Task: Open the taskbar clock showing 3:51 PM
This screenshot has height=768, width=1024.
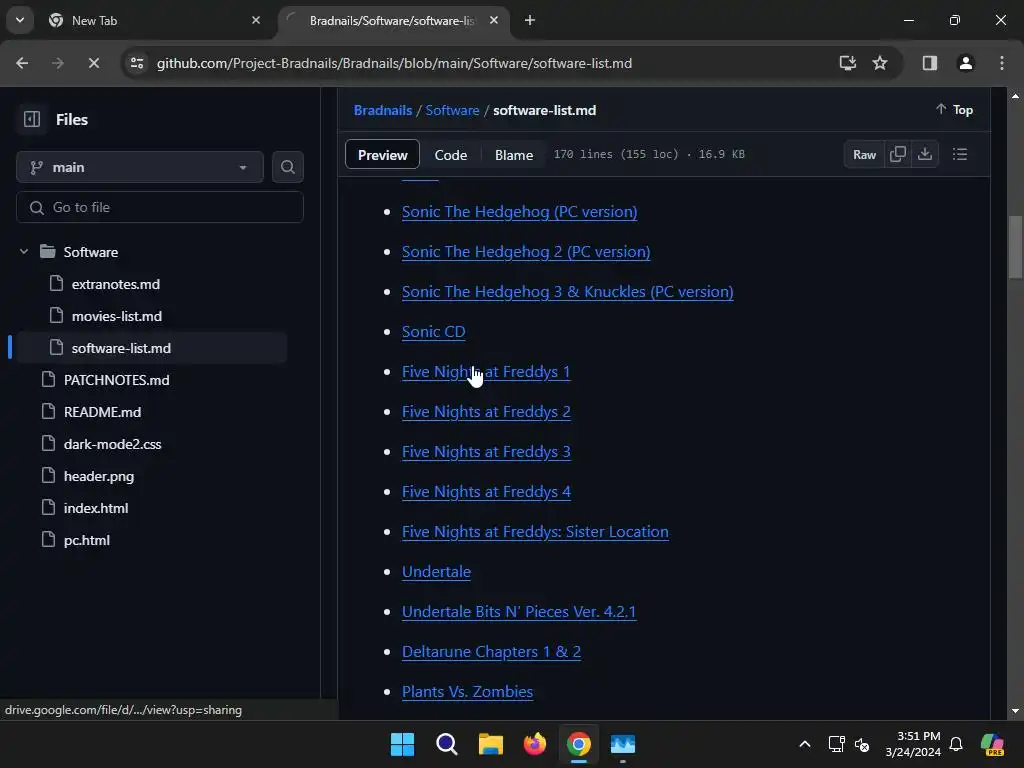Action: 913,744
